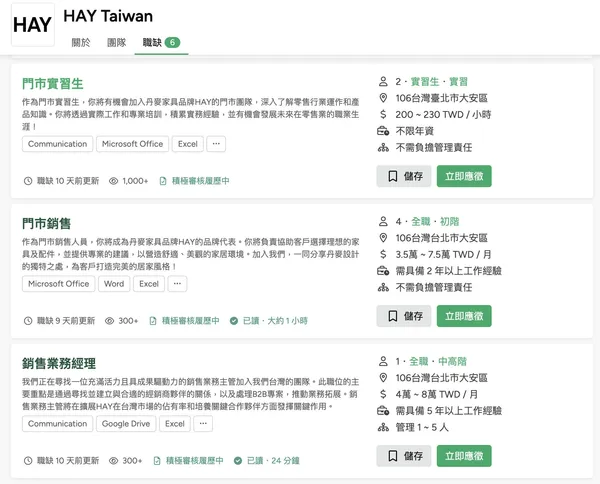The height and width of the screenshot is (484, 600).
Task: Click the 初階 level link
Action: coord(449,222)
